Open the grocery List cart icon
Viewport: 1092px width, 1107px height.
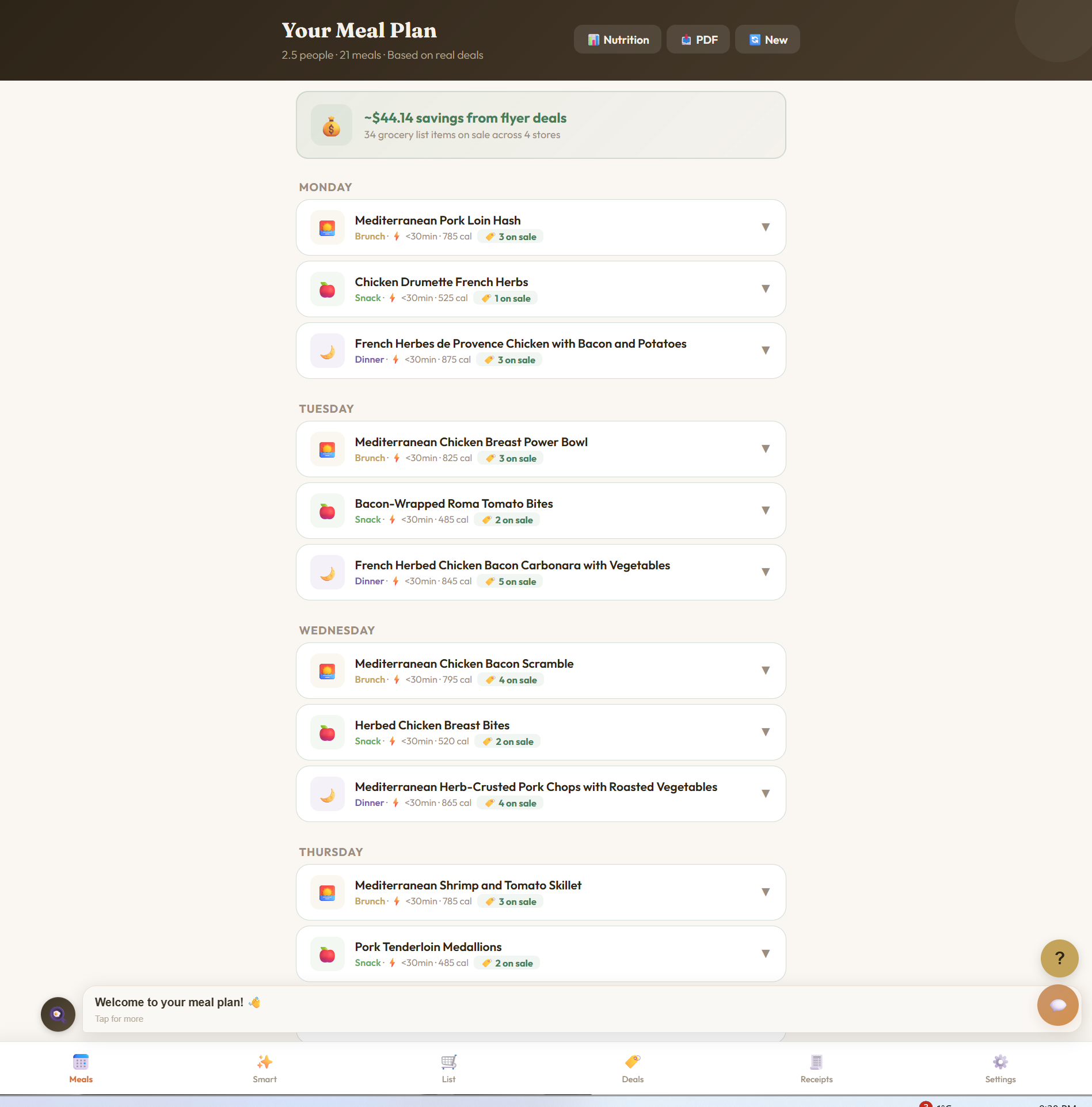point(448,1062)
